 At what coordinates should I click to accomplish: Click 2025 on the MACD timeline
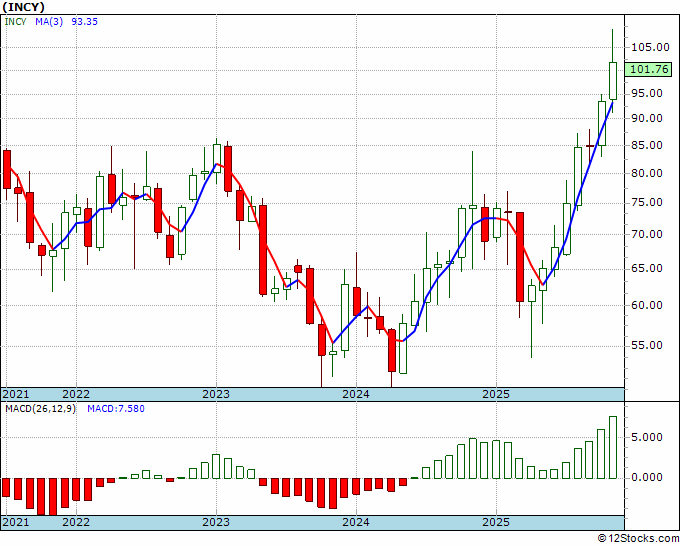point(496,522)
